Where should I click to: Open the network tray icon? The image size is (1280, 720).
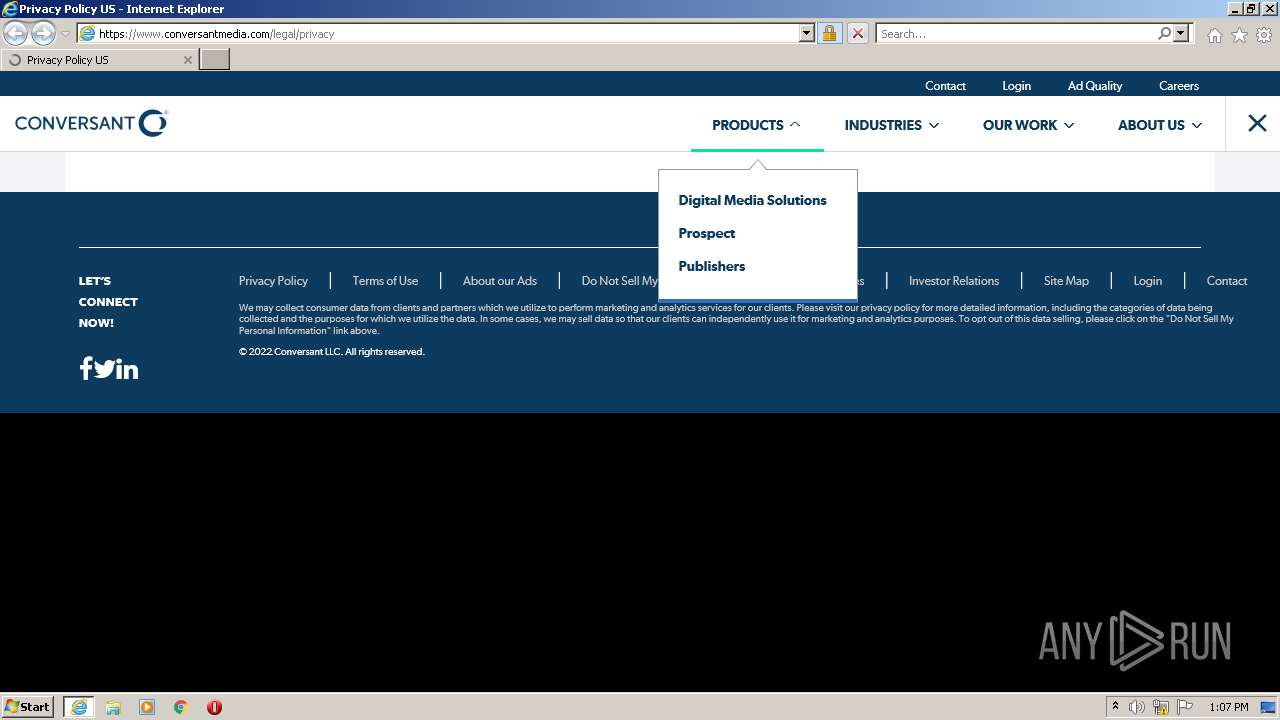[x=1161, y=707]
